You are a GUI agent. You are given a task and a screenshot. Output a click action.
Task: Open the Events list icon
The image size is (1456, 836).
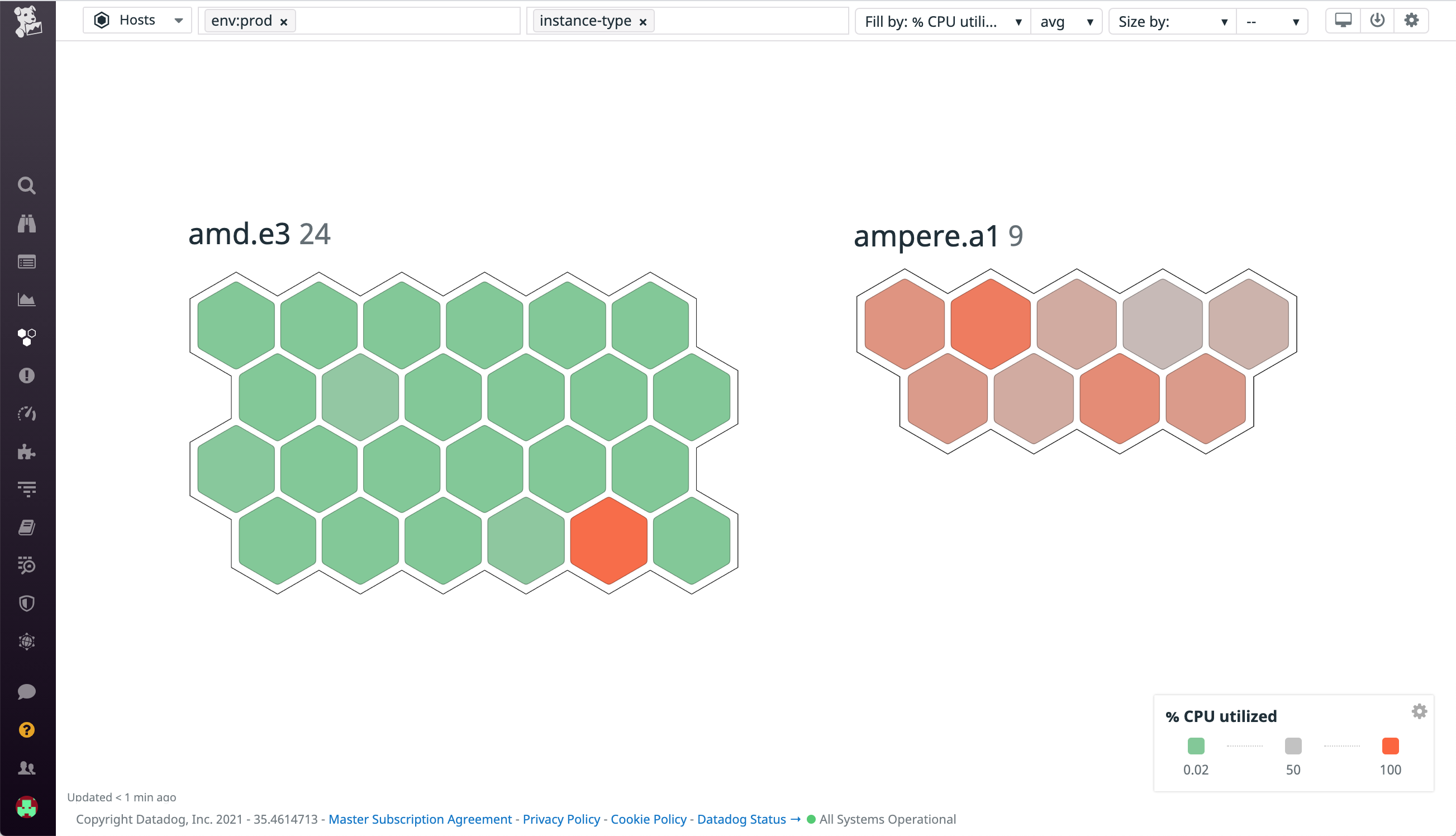[27, 262]
